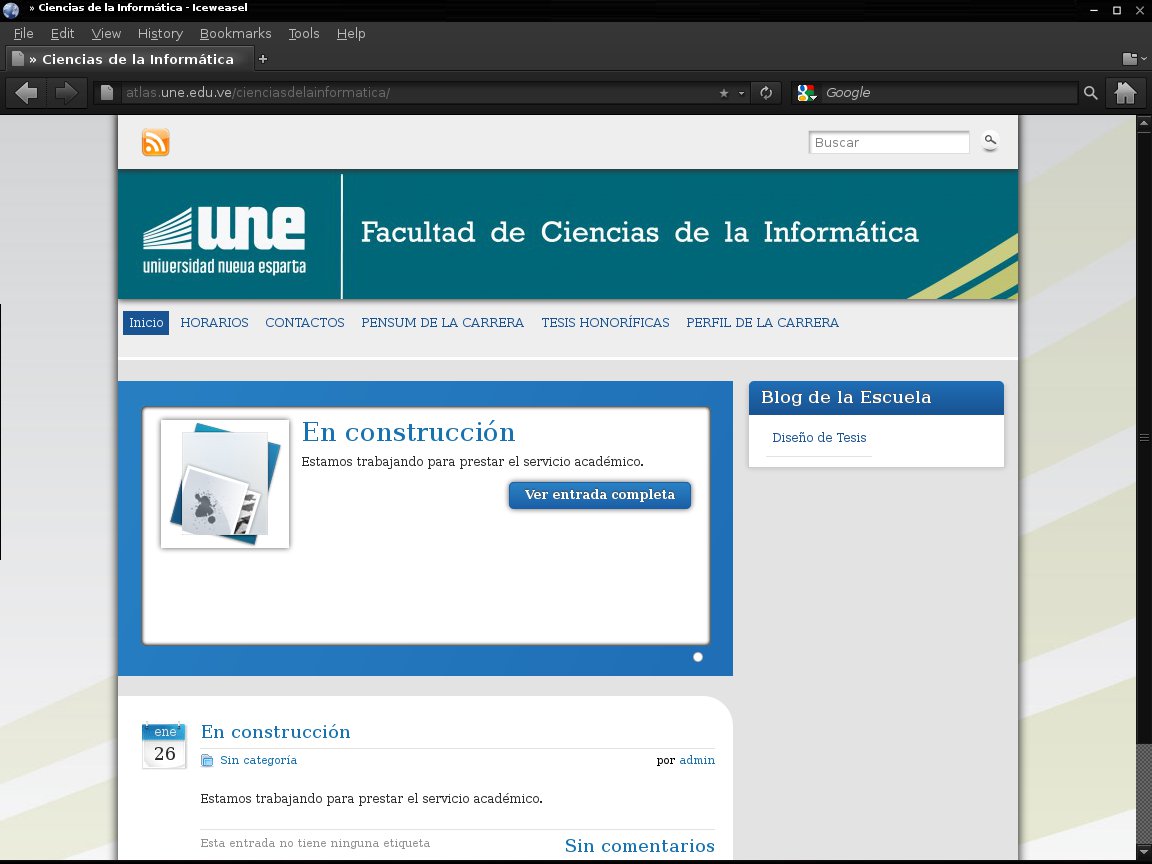Click the white slideshow pagination dot
Image resolution: width=1152 pixels, height=864 pixels.
tap(698, 657)
